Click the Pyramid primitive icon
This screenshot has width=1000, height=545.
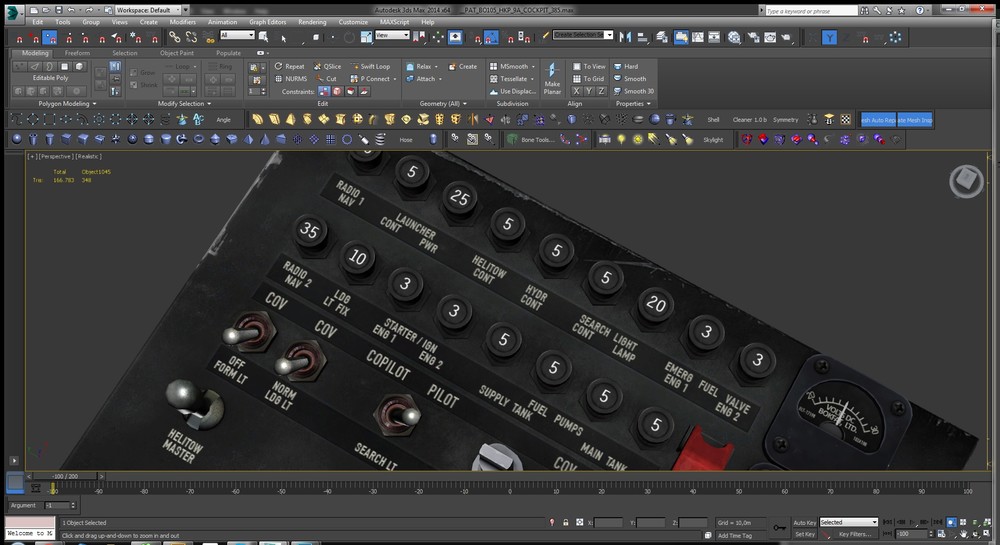coord(248,139)
